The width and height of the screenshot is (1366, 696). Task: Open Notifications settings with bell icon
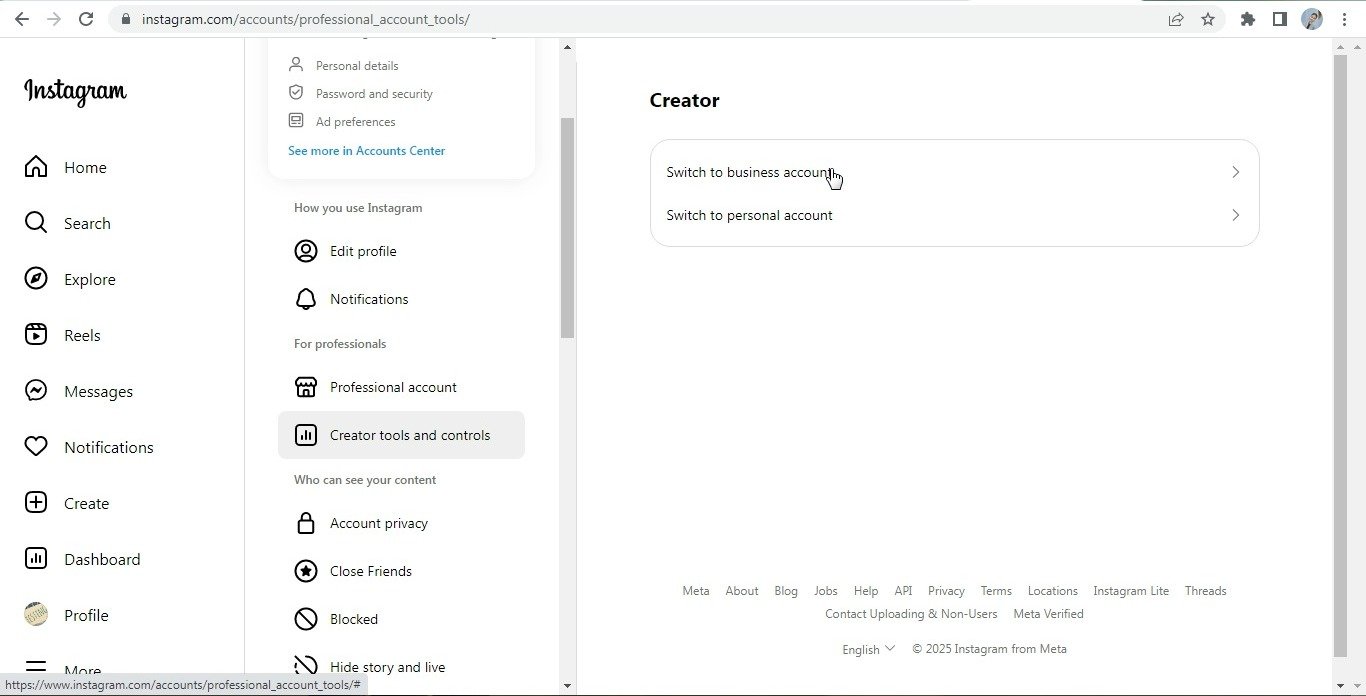(x=401, y=299)
